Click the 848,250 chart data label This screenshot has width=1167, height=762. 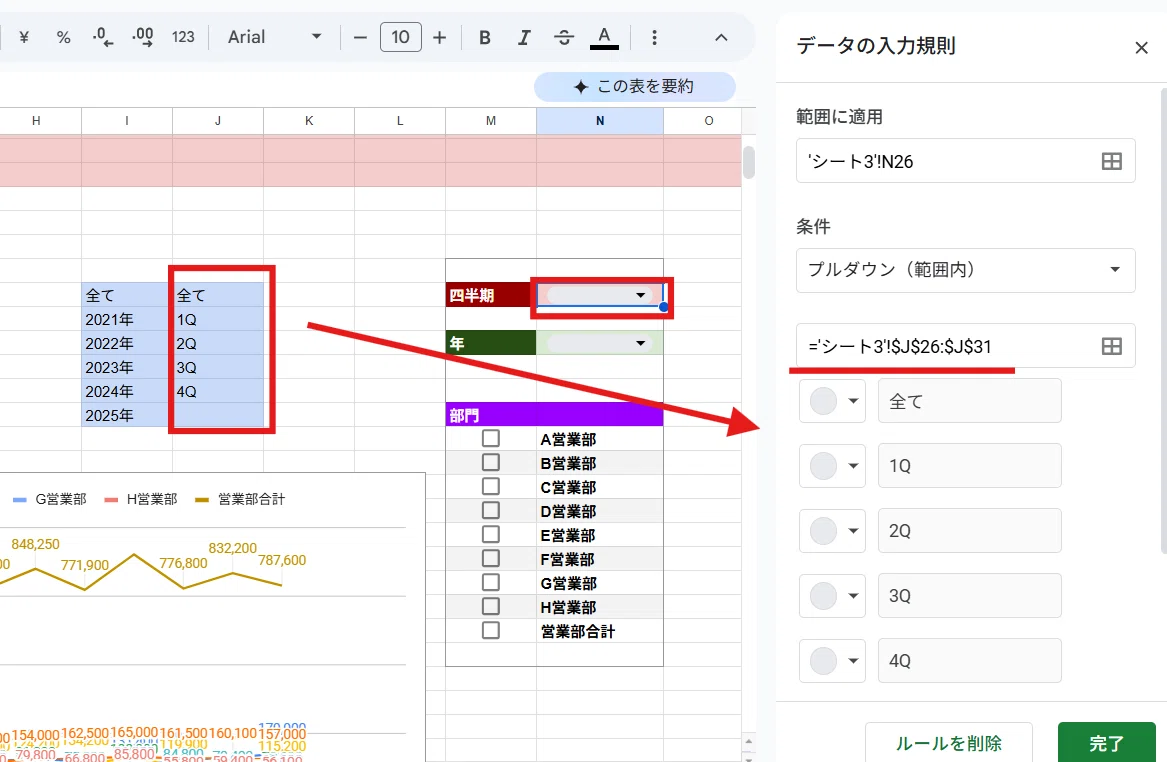[x=35, y=545]
